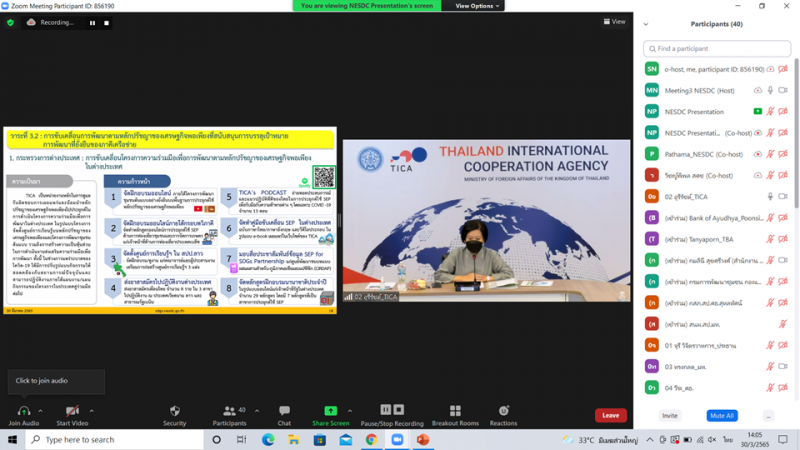Start video with the camera icon
The image size is (800, 450).
point(72,411)
